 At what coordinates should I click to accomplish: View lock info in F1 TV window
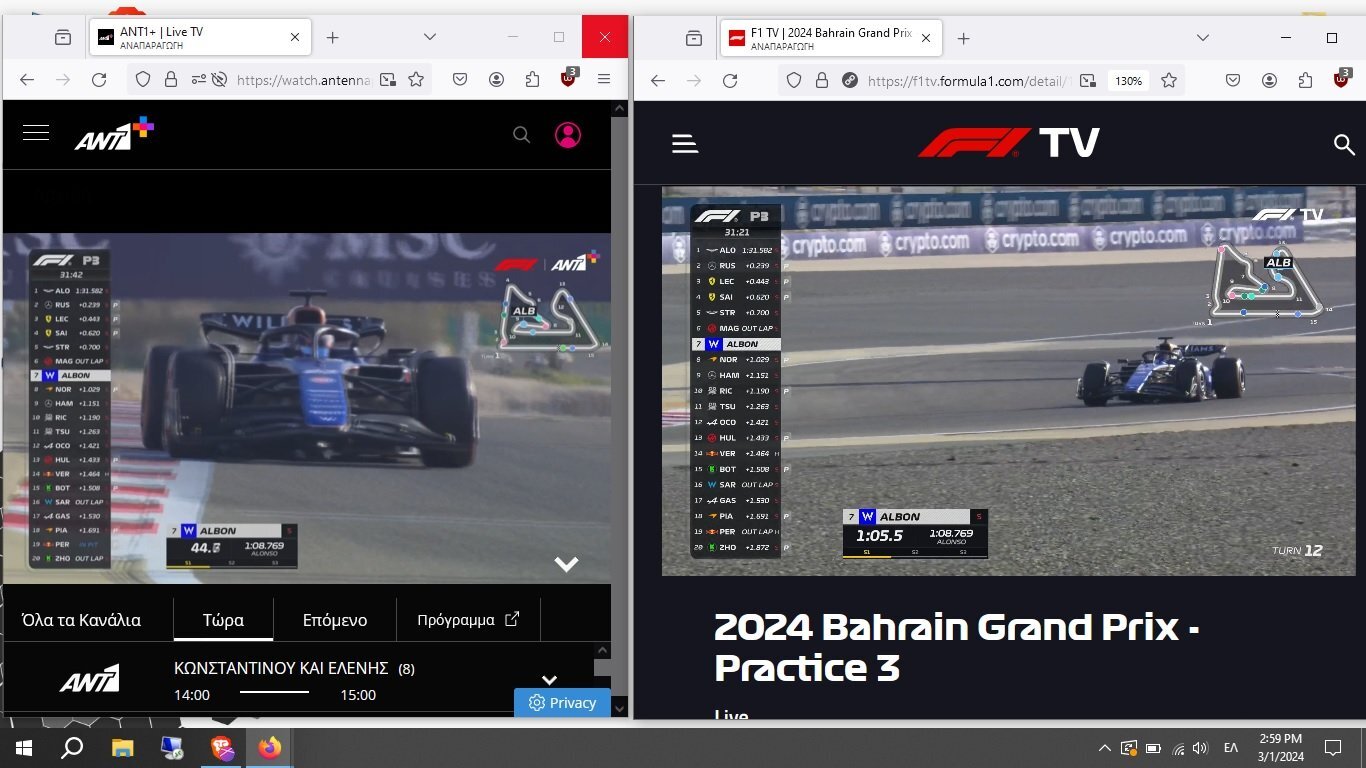pyautogui.click(x=822, y=81)
